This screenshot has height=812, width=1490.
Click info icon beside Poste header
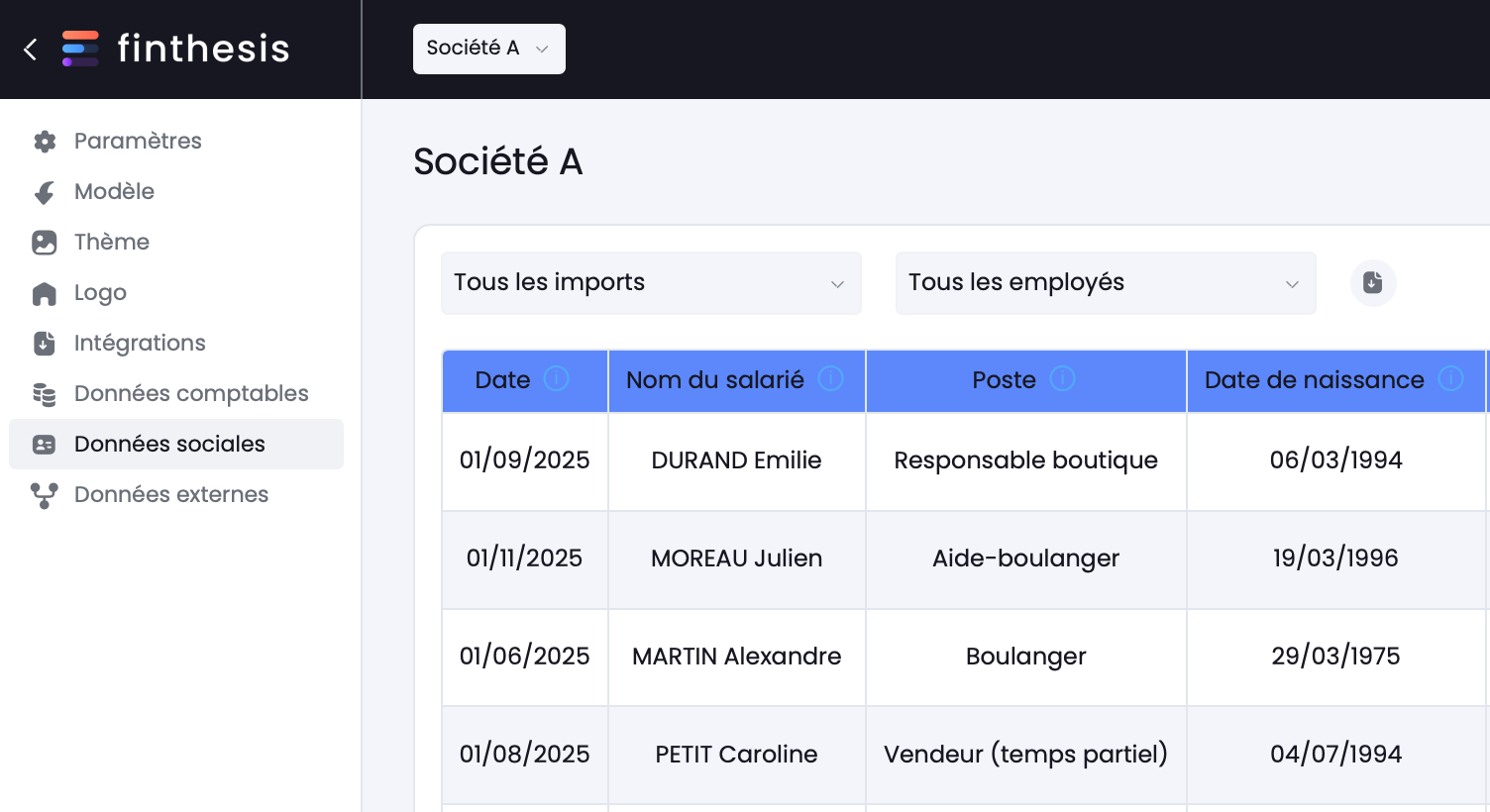tap(1062, 378)
